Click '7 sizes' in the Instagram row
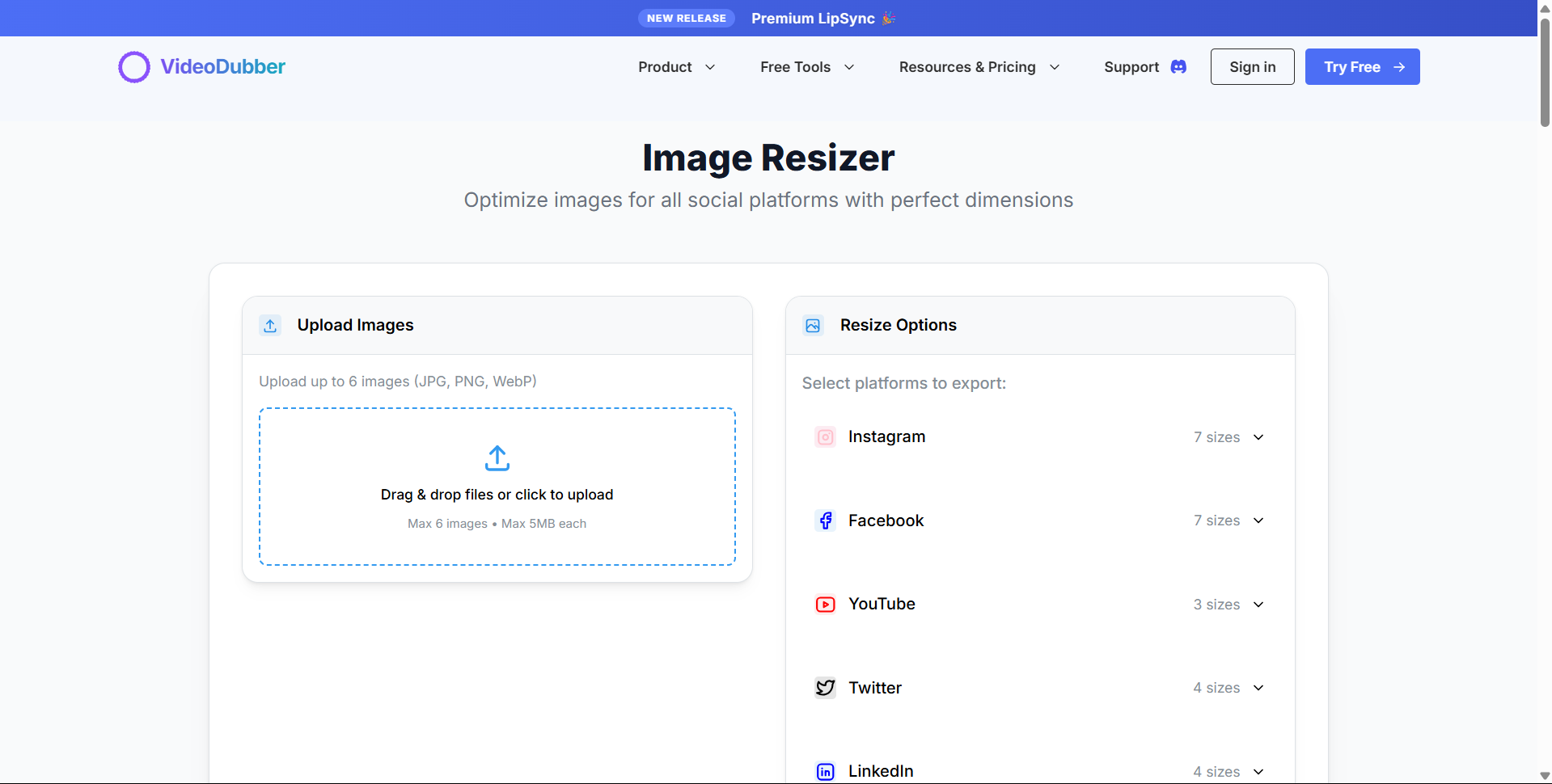Viewport: 1552px width, 784px height. 1216,437
